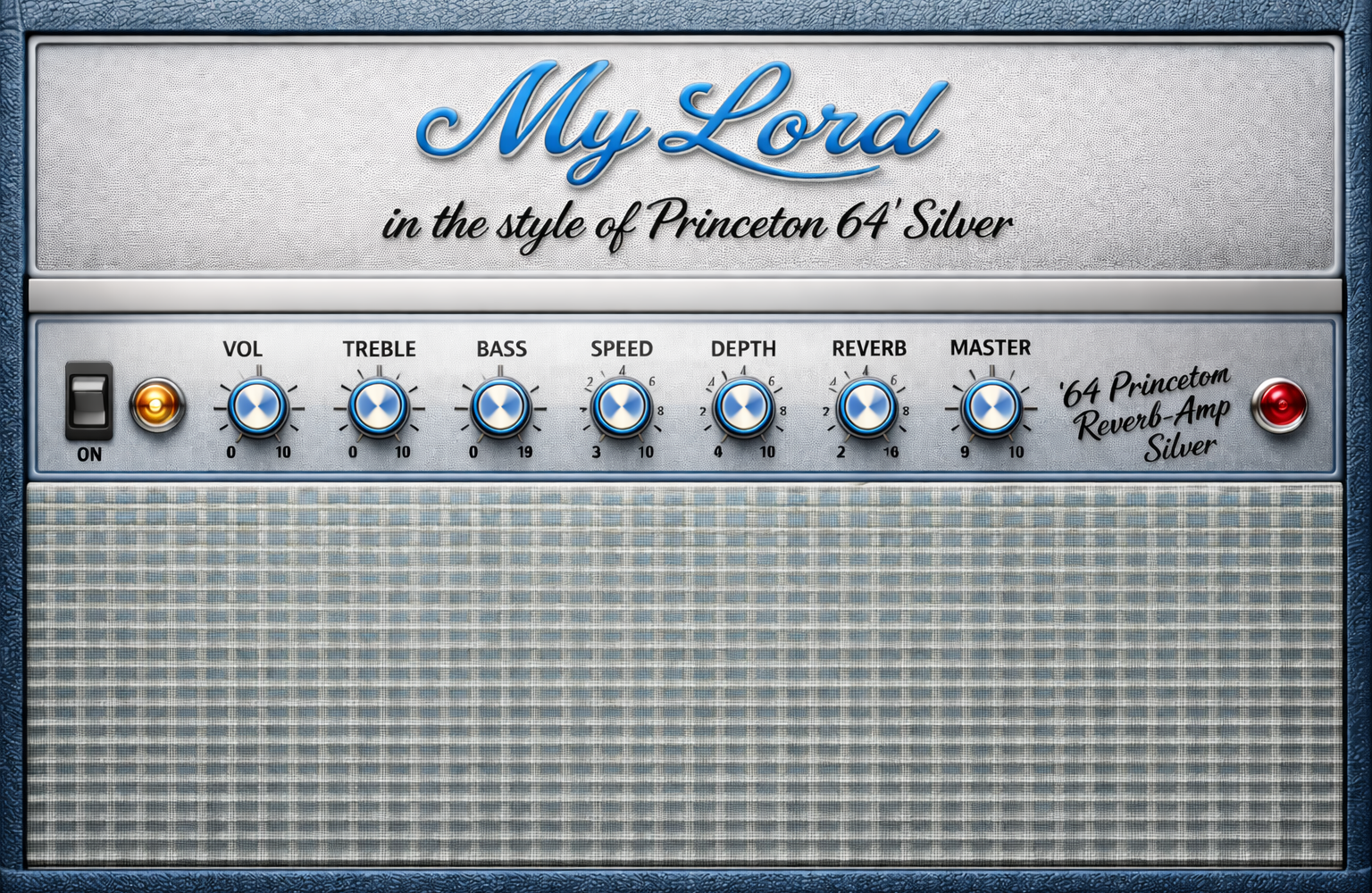Click the chrome divider strip below the logo
Viewport: 1372px width, 893px height.
pos(684,295)
